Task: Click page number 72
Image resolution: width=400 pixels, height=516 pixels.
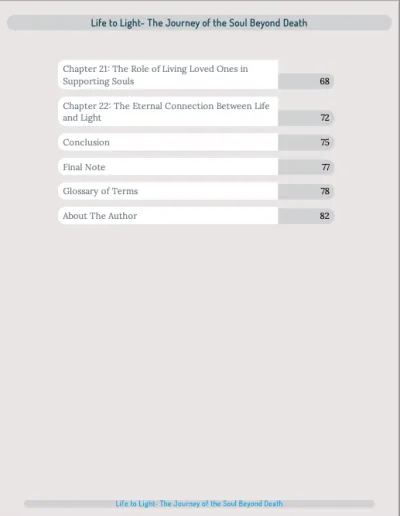Action: (x=325, y=118)
